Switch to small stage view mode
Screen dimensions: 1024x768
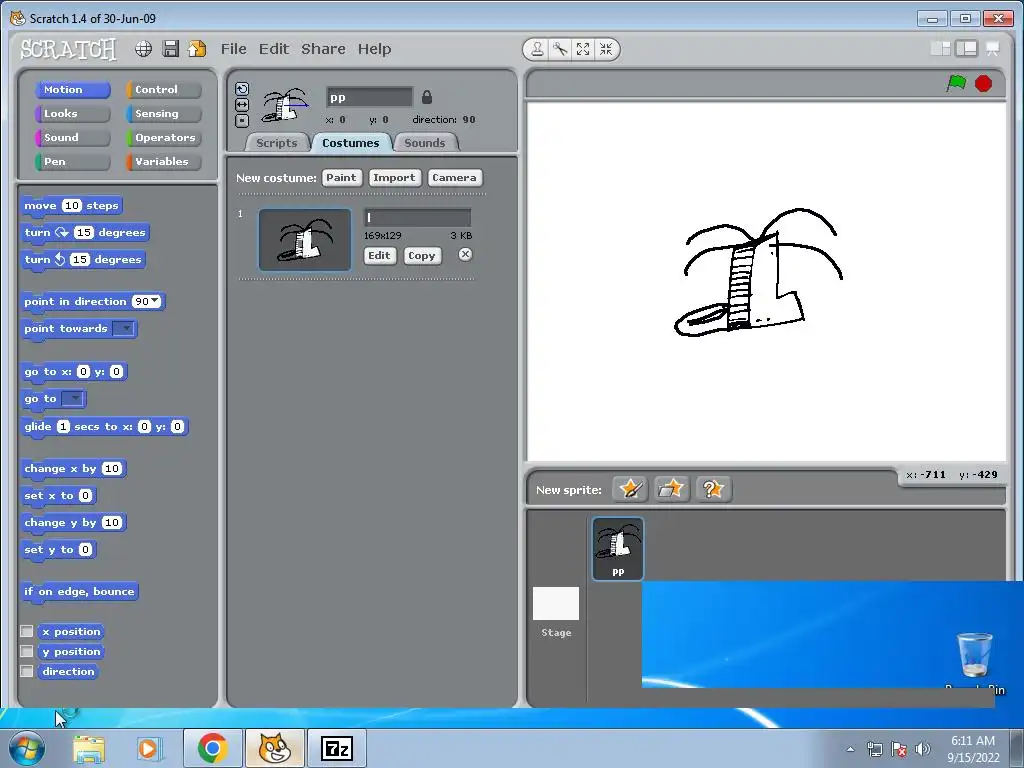click(940, 48)
